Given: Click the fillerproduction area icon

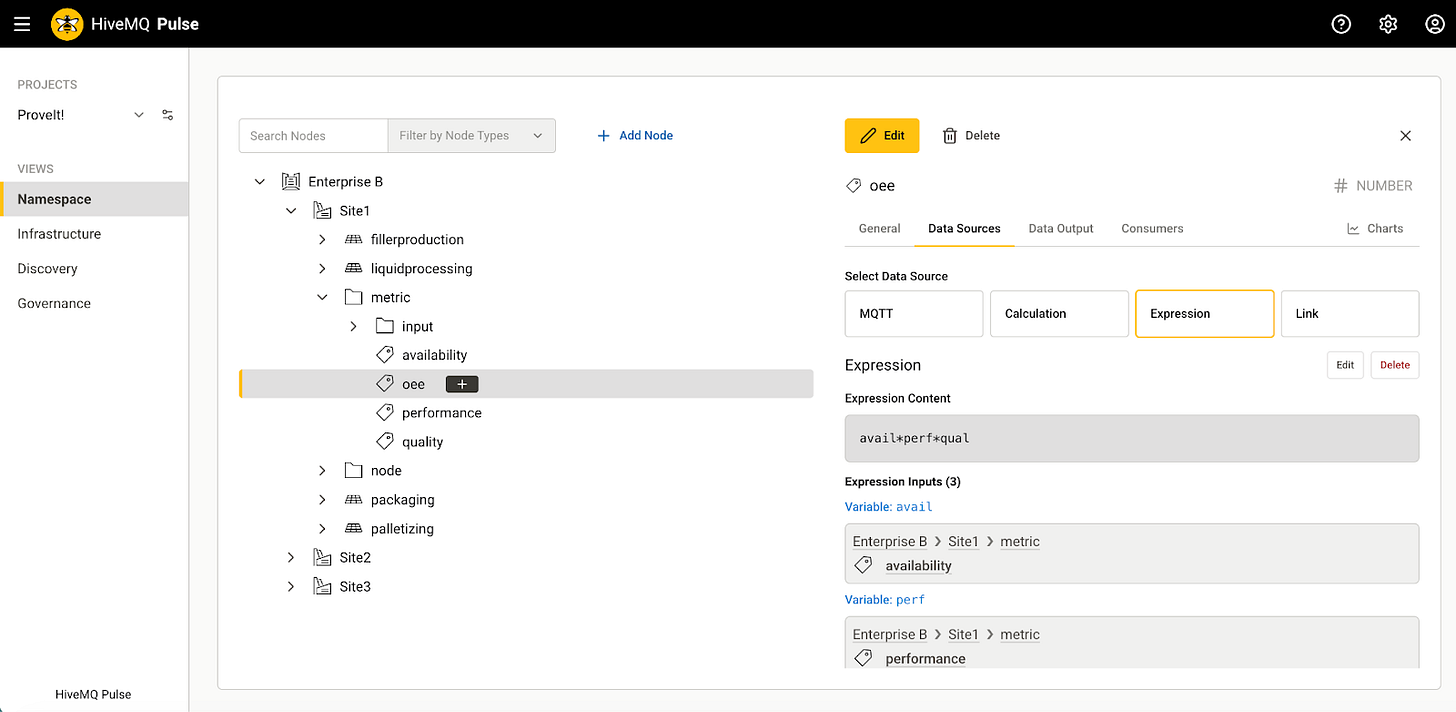Looking at the screenshot, I should (353, 240).
